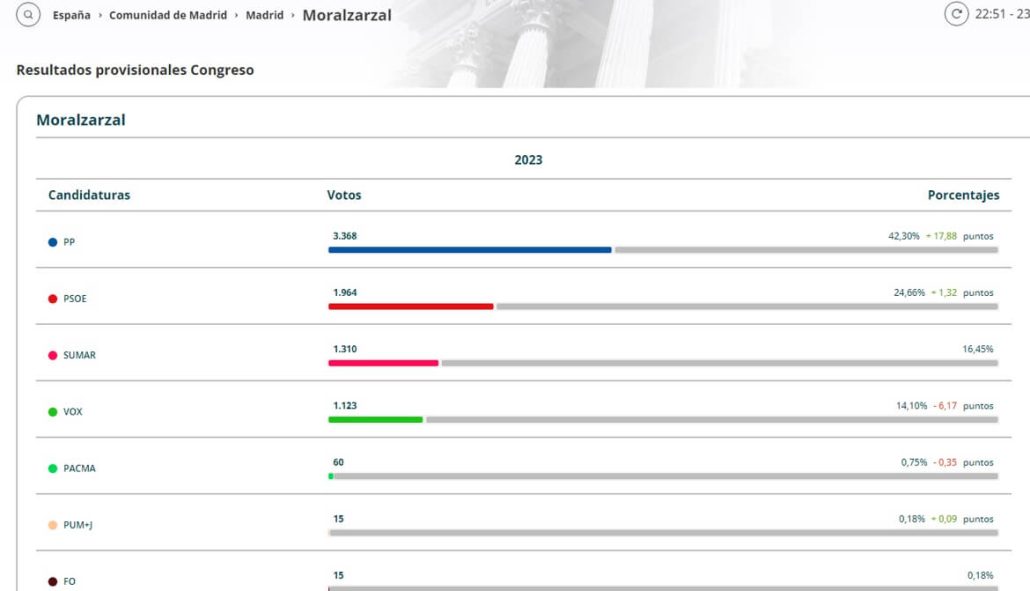Screen dimensions: 1030x591
Task: Click the Porcentajes column header
Action: [964, 195]
